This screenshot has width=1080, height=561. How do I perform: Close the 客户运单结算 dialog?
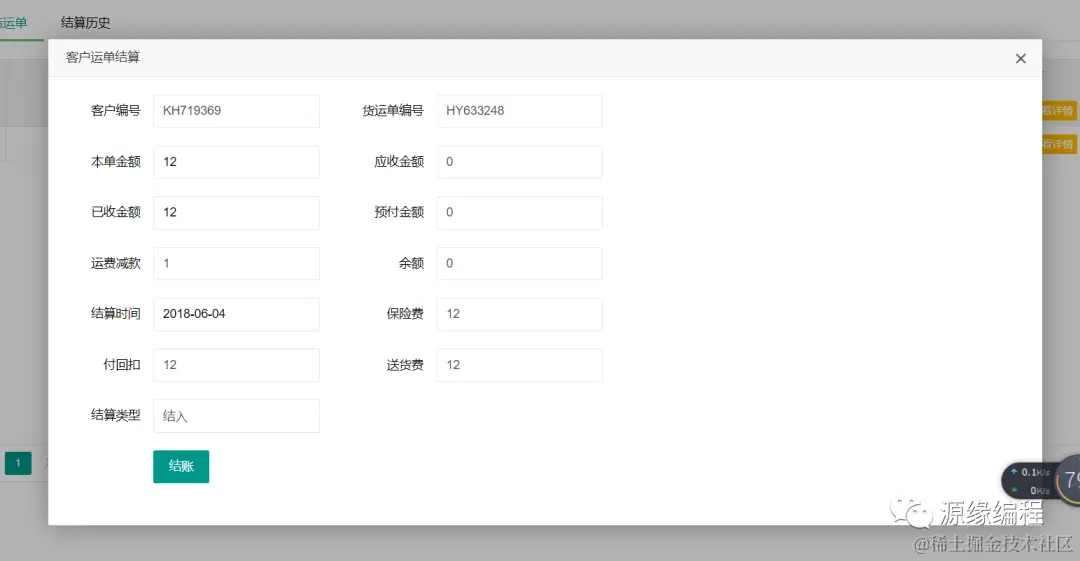(x=1020, y=59)
